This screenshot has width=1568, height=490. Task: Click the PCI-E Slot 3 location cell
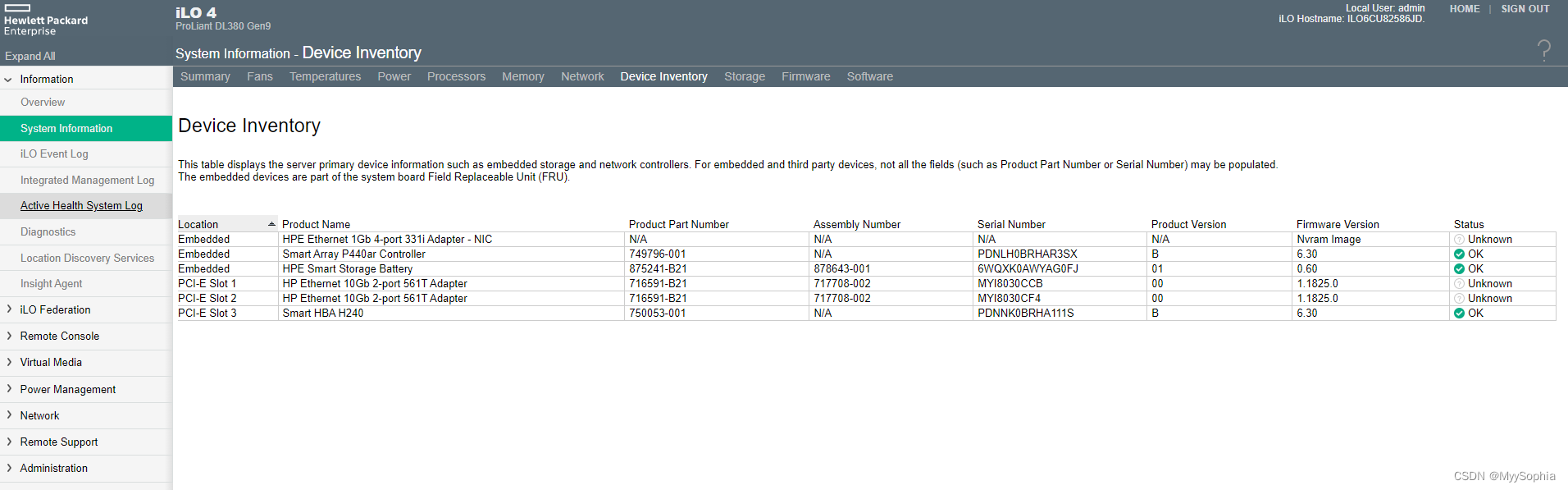click(x=207, y=314)
